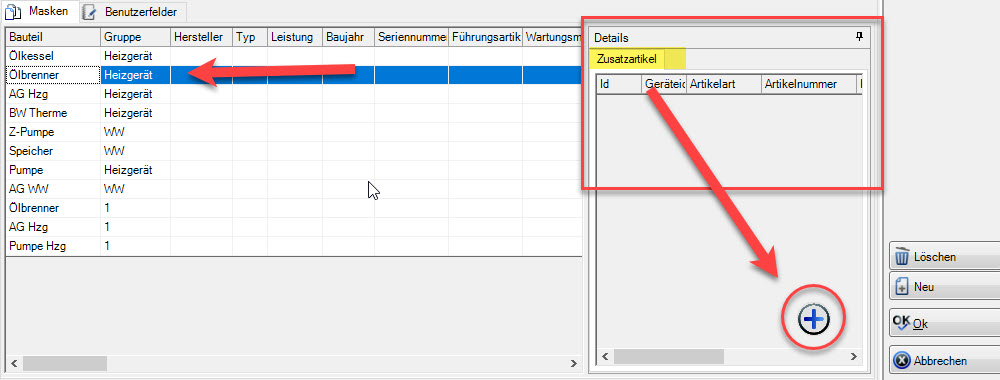Click the Benutzerfelder tab icon
Image resolution: width=1000 pixels, height=380 pixels.
[90, 11]
